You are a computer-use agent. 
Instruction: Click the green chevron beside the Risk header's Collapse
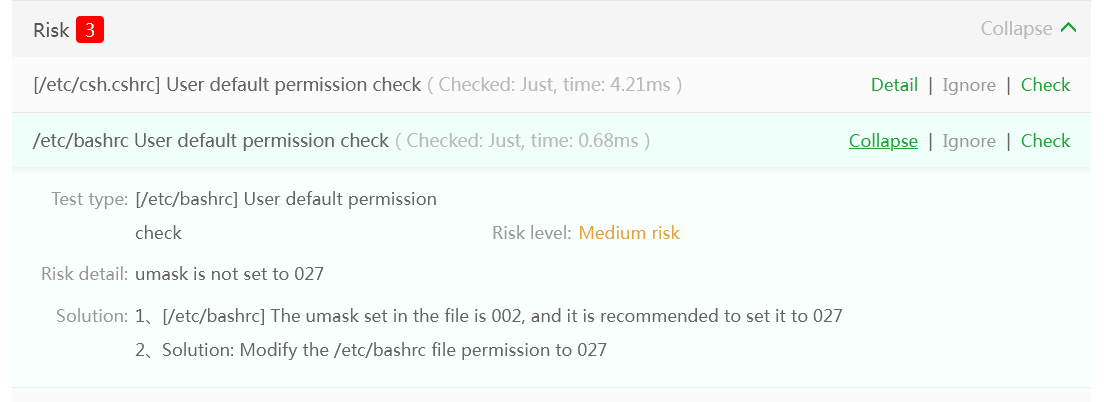(x=1068, y=28)
